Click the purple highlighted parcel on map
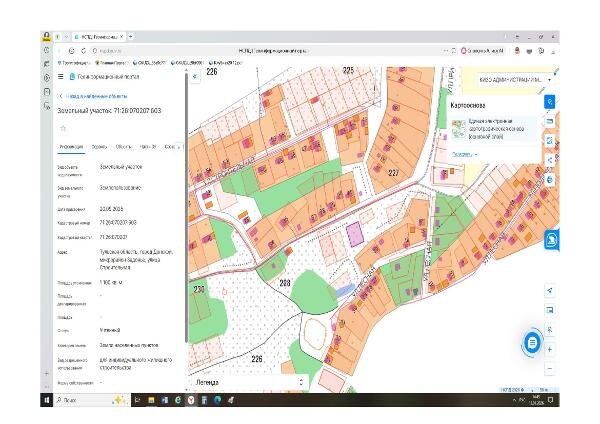 tap(355, 234)
